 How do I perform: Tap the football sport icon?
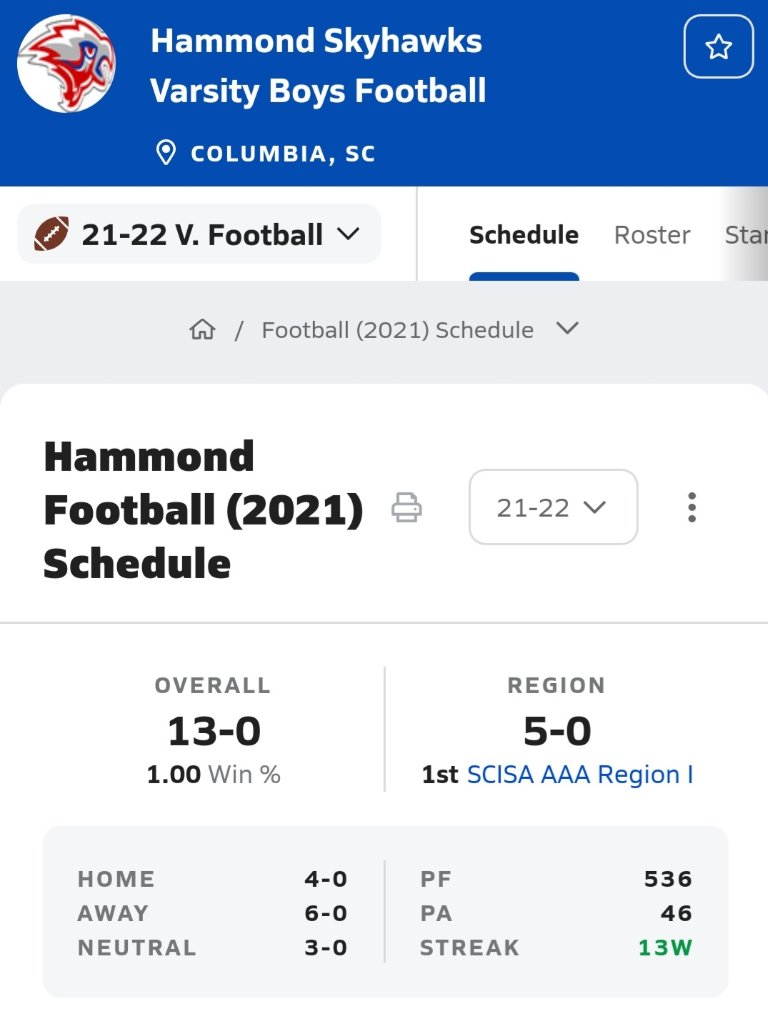tap(52, 234)
